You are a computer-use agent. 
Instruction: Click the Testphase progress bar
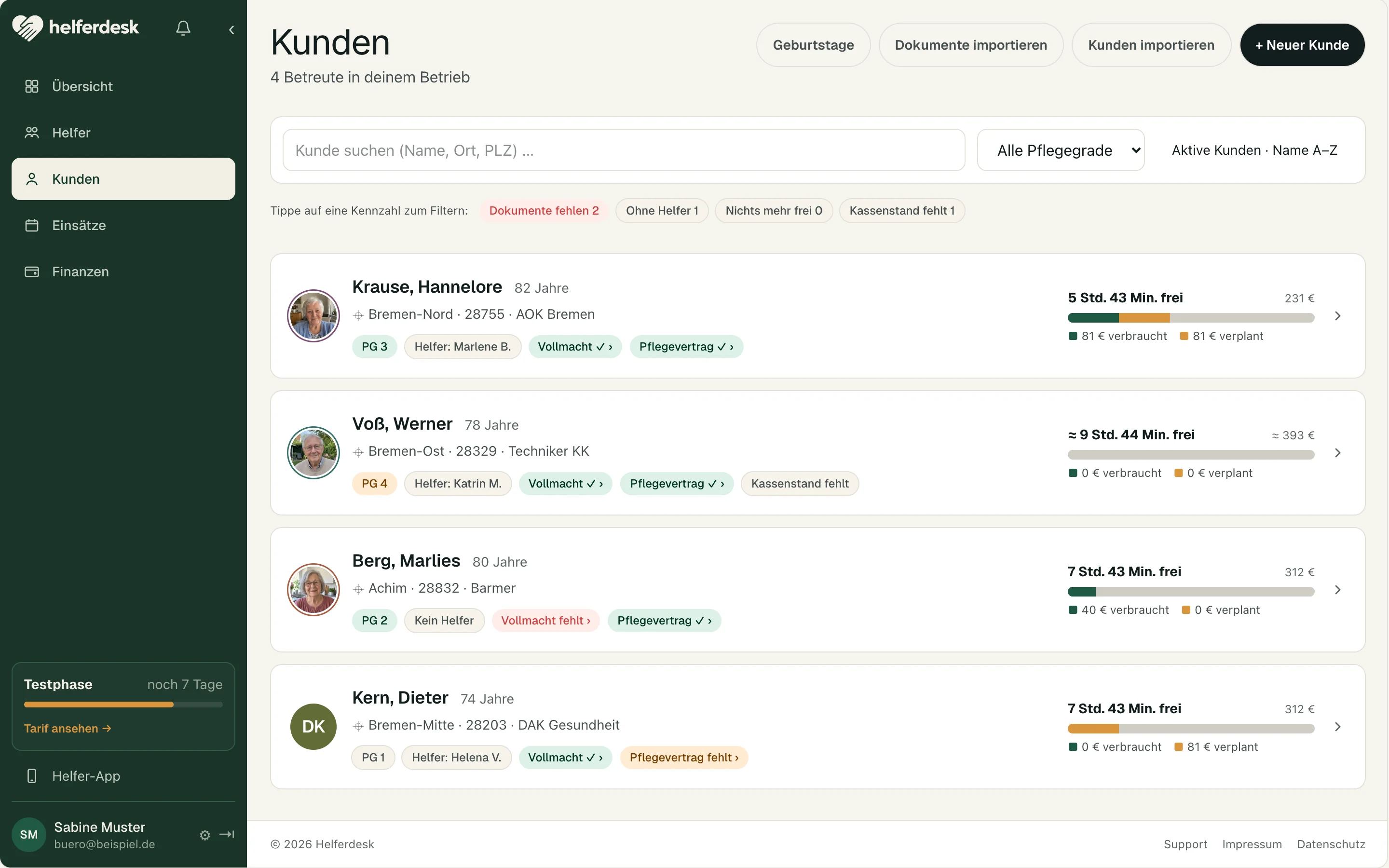[123, 705]
